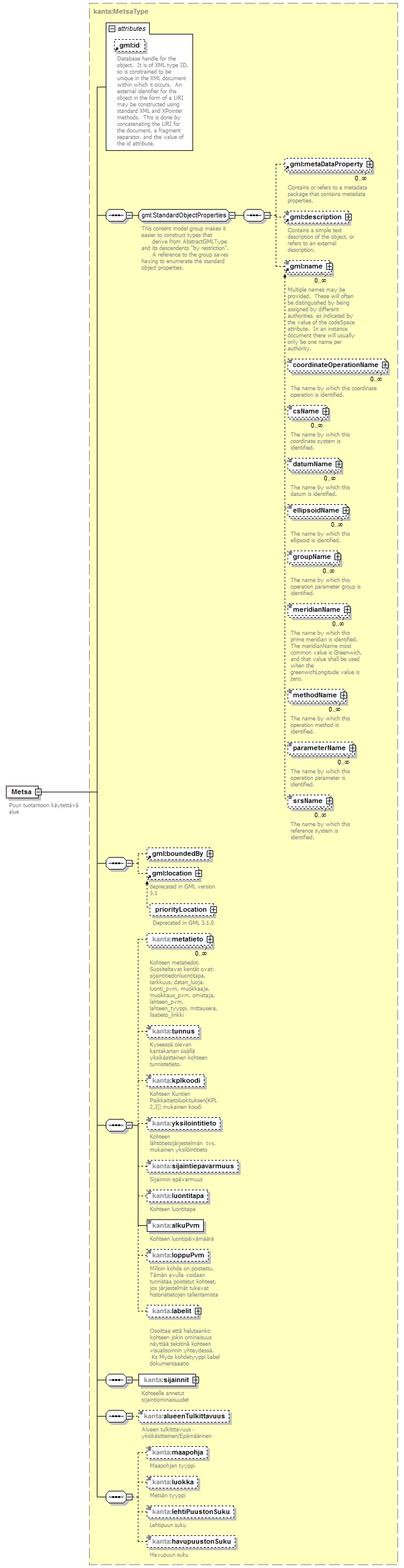The image size is (404, 1568).
Task: Click the sequence compositor left of gml:StandardObjectProperties
Action: (116, 216)
